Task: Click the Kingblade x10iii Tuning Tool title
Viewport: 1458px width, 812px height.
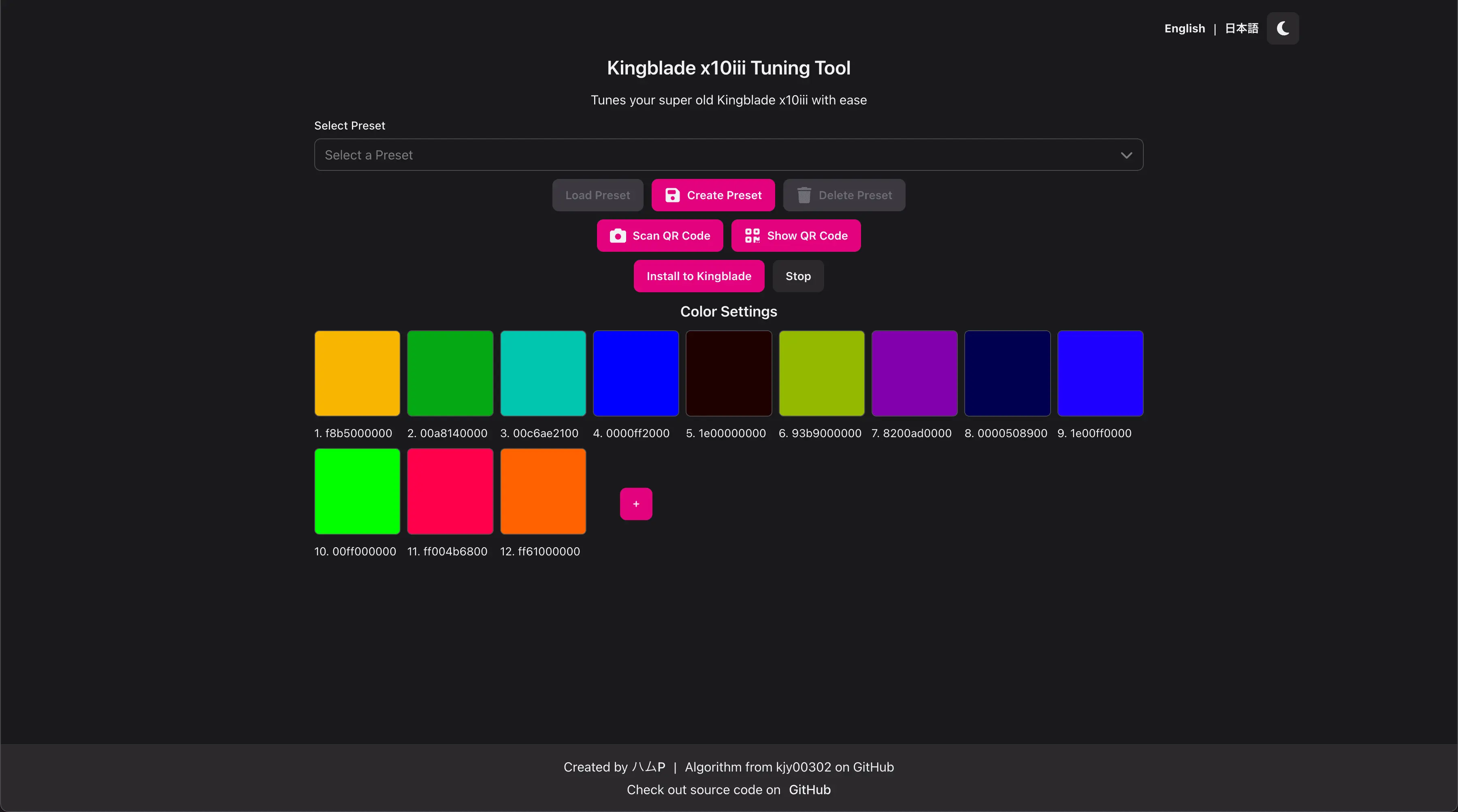Action: tap(729, 68)
